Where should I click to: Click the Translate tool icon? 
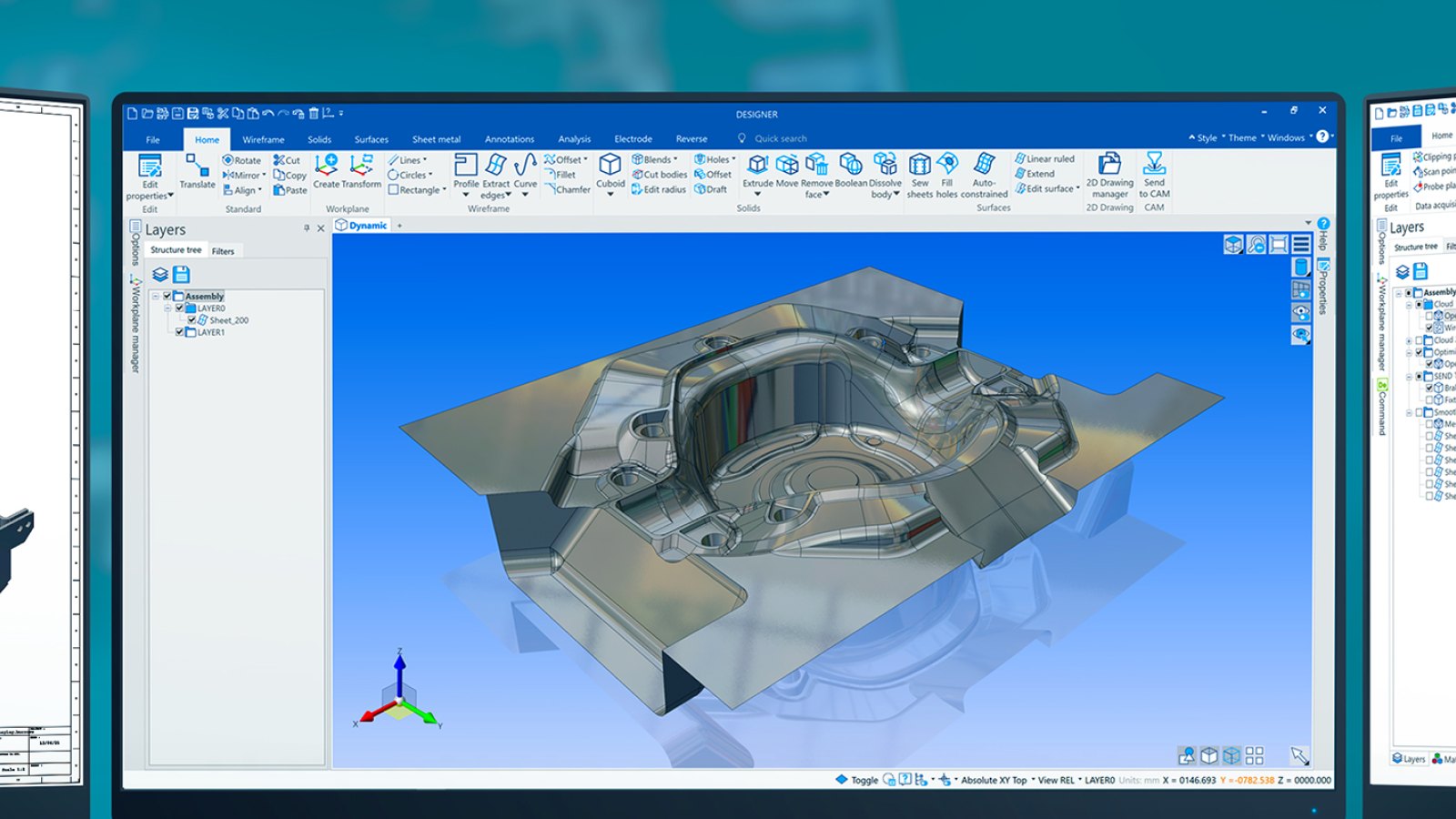pyautogui.click(x=197, y=167)
